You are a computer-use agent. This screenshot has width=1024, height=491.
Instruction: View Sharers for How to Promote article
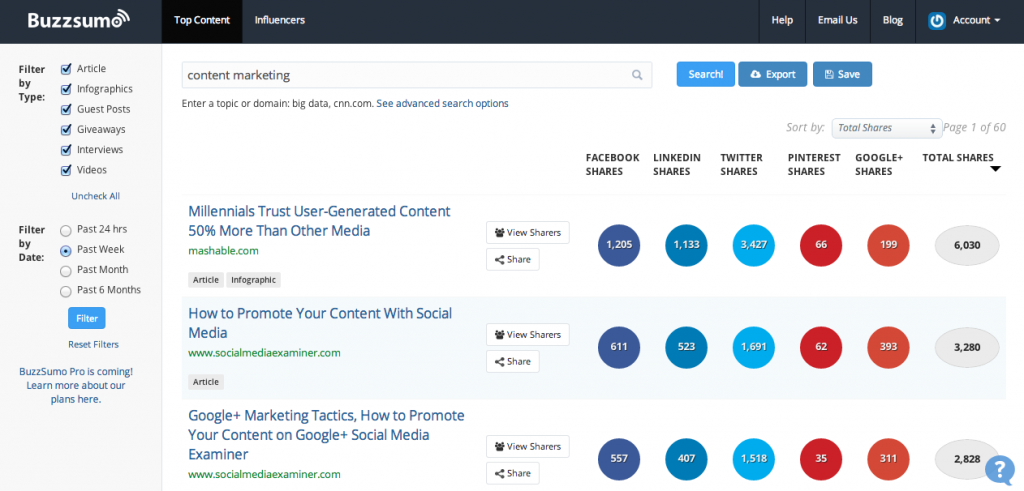point(528,334)
